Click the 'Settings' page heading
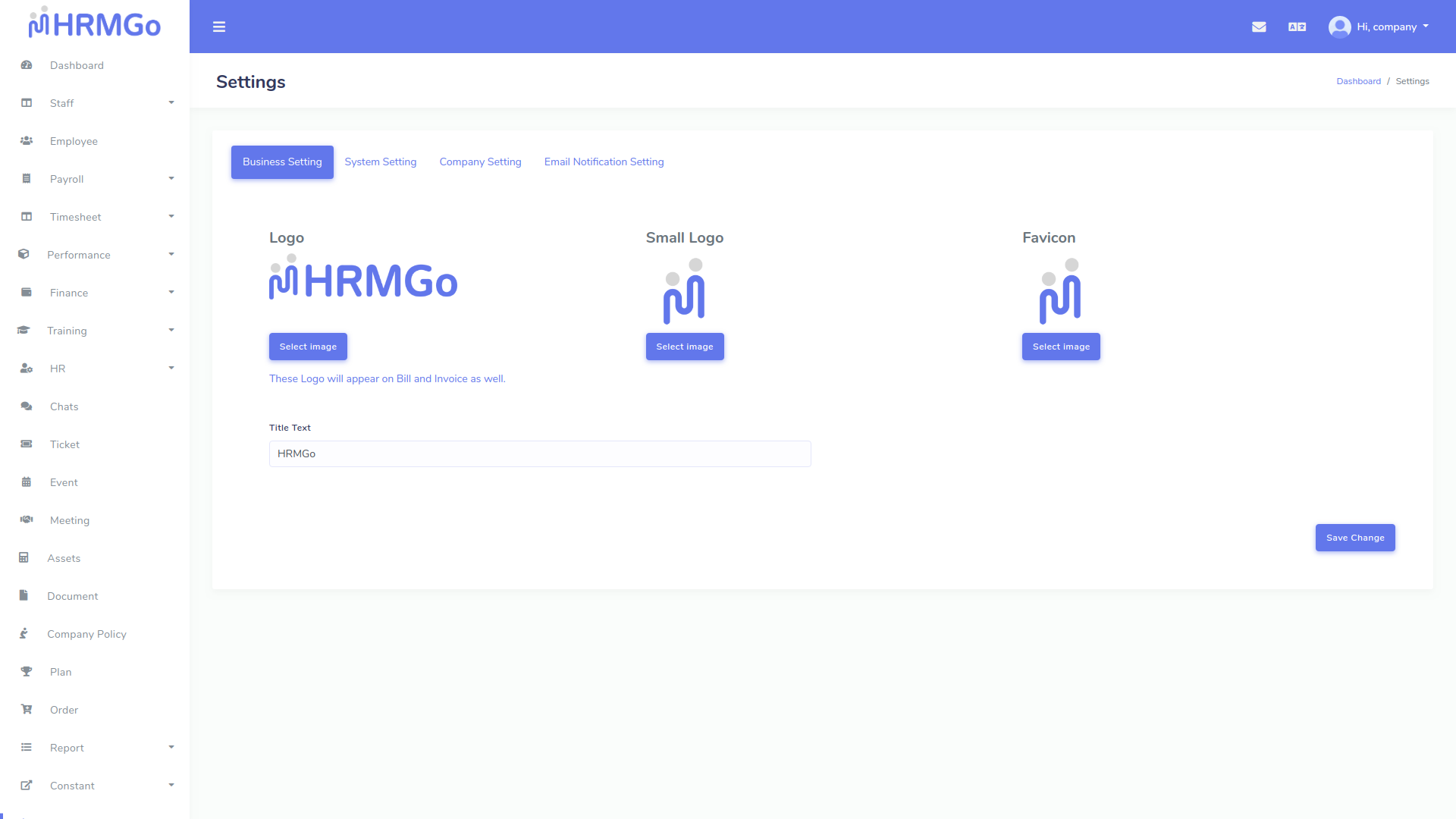The image size is (1456, 819). click(x=251, y=82)
